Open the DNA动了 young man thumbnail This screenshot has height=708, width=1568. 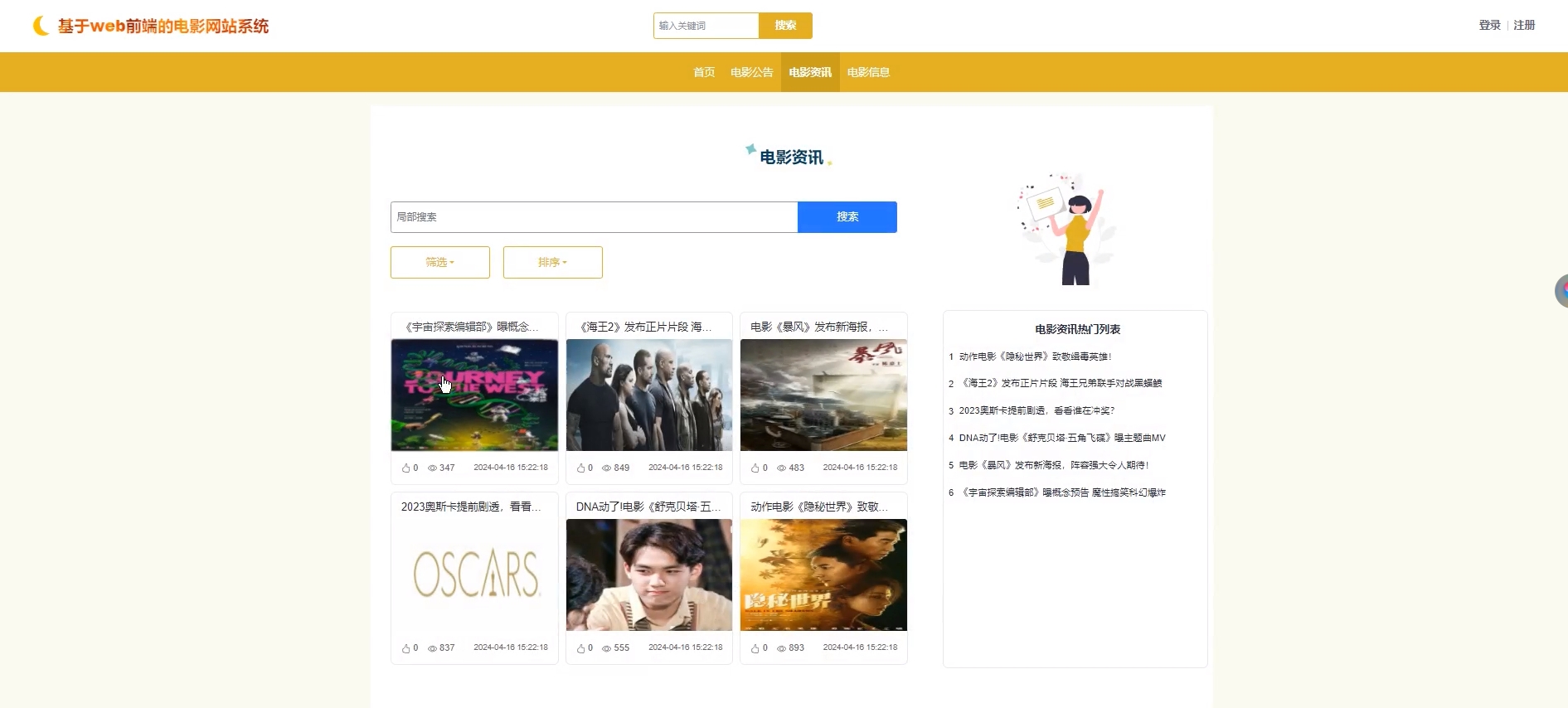click(649, 575)
